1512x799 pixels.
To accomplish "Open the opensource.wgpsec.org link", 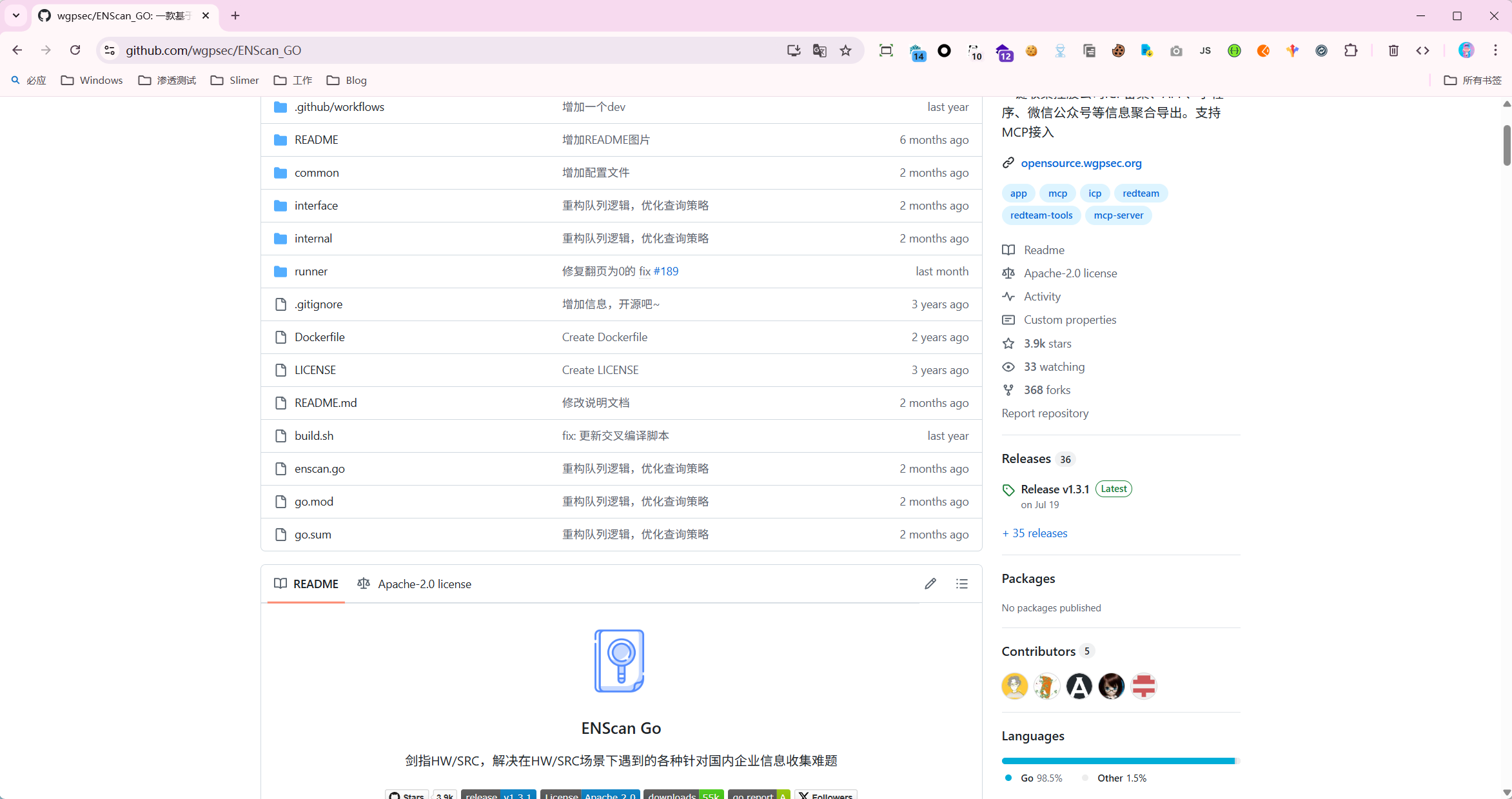I will (1081, 163).
